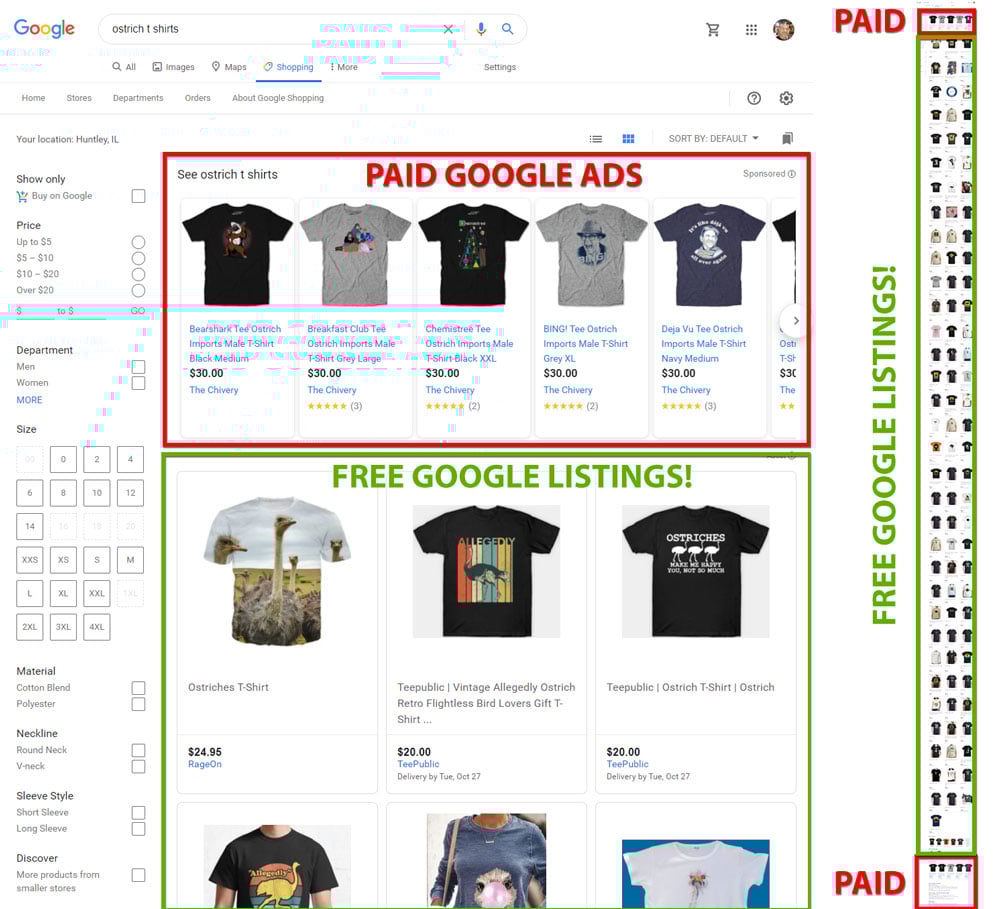1000x909 pixels.
Task: Open saved items bookmark icon
Action: (x=788, y=138)
